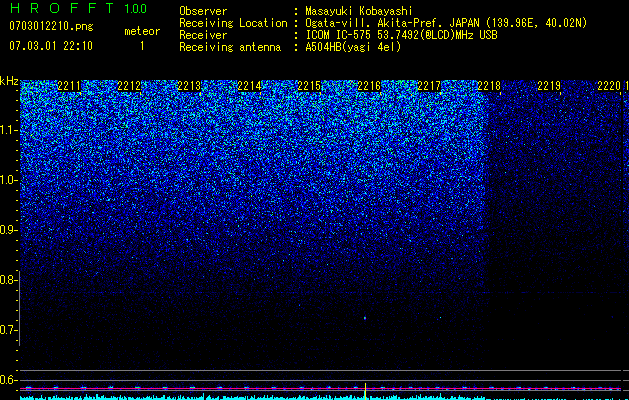This screenshot has height=400, width=629.
Task: Click the 2220 time marker
Action: [609, 86]
